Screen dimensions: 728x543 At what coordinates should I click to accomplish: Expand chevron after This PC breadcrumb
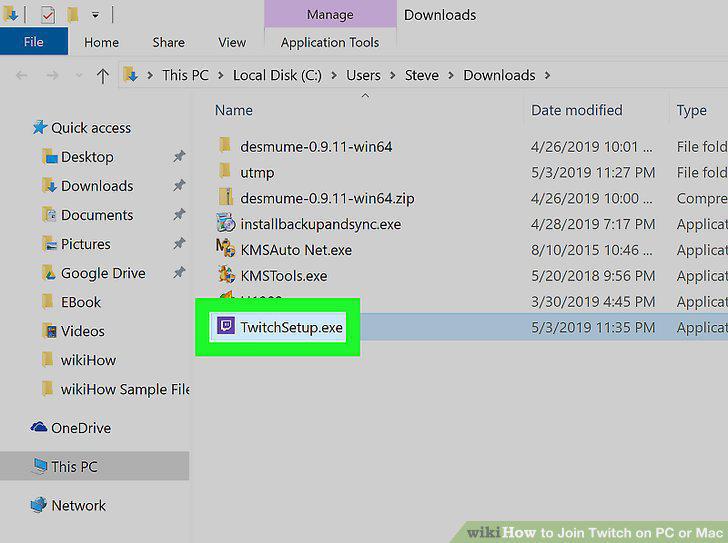point(221,75)
